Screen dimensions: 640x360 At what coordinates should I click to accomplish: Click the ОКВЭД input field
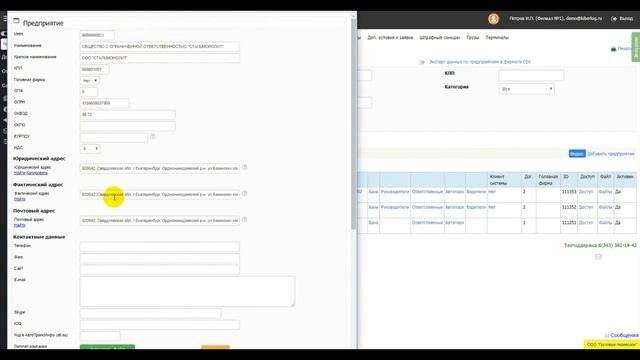point(127,115)
